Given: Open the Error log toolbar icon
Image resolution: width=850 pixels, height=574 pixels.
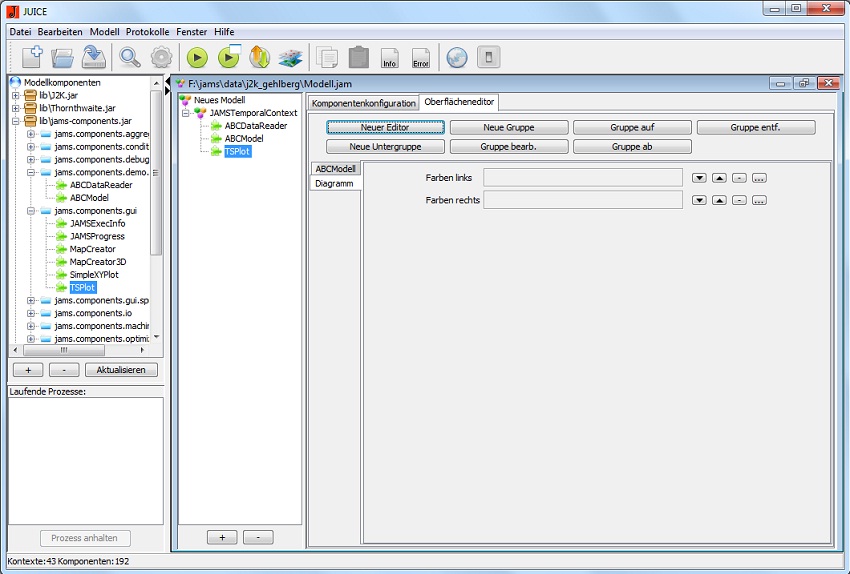Looking at the screenshot, I should [x=421, y=57].
